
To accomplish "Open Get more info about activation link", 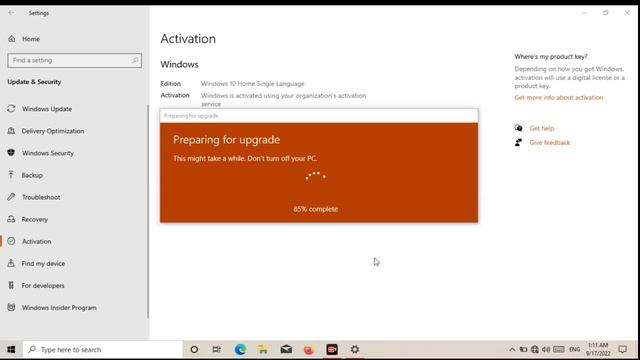I will 558,98.
